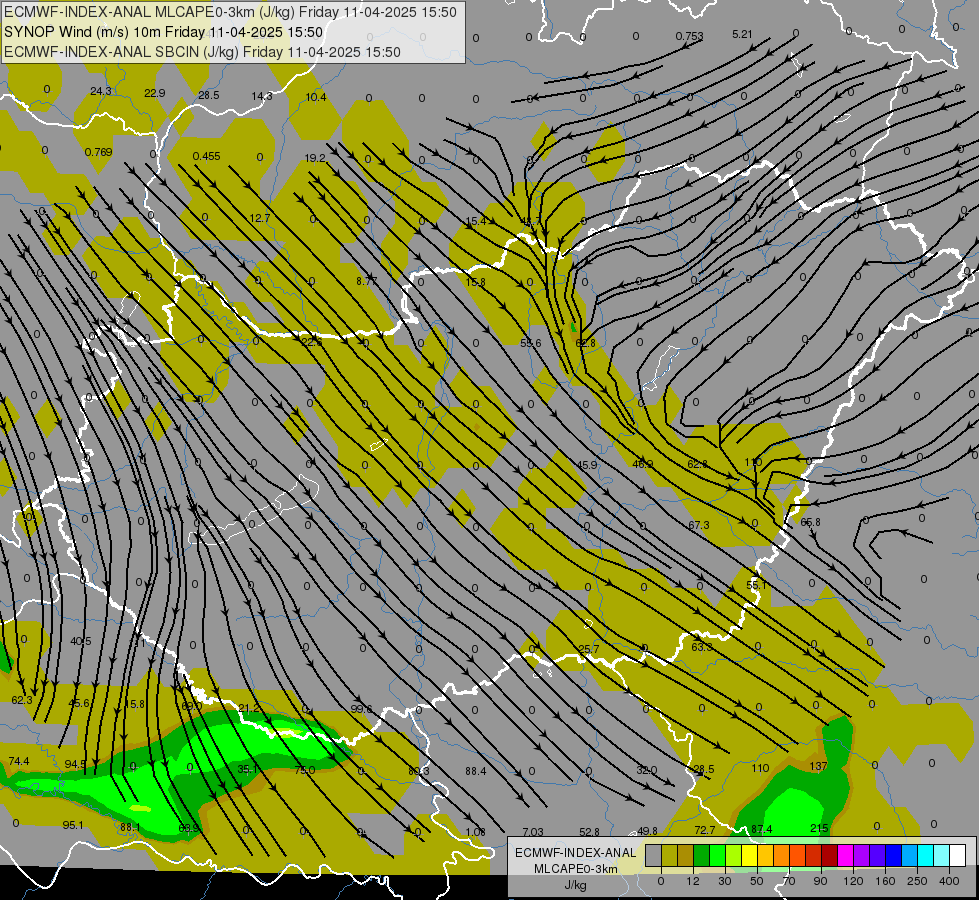Click the legend tick label 12
979x900 pixels.
[693, 881]
